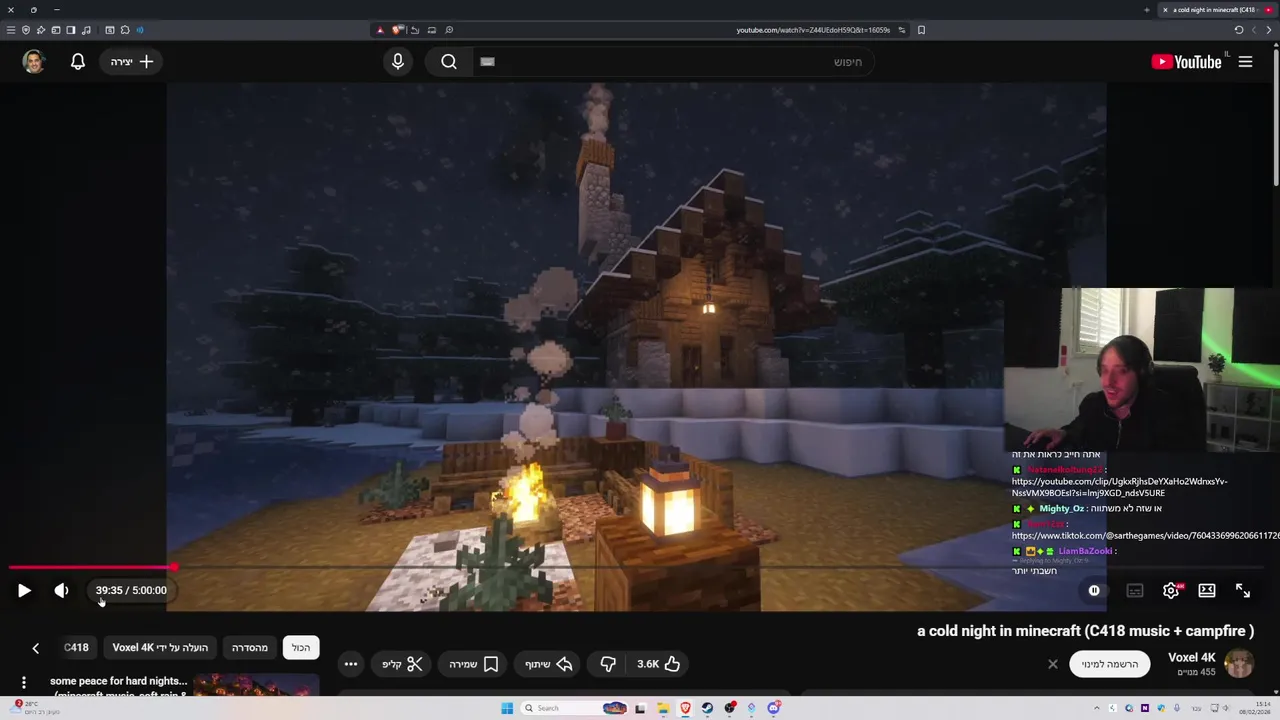Screen dimensions: 1280x720
Task: Close the 'a cold night in minecraft' tab
Action: click(x=1165, y=10)
